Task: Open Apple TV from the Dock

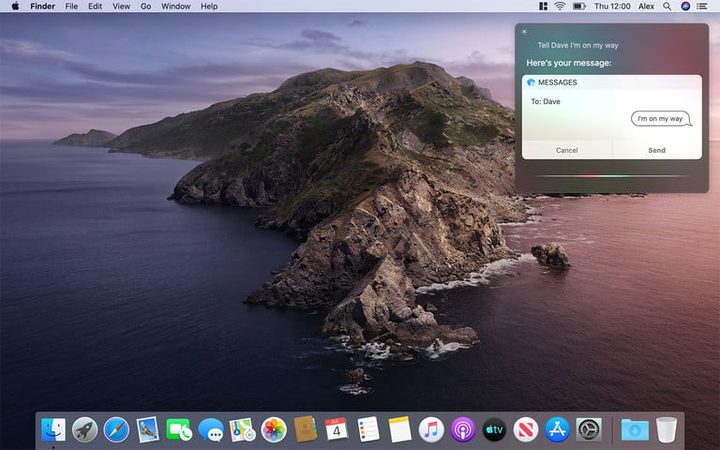Action: coord(494,430)
